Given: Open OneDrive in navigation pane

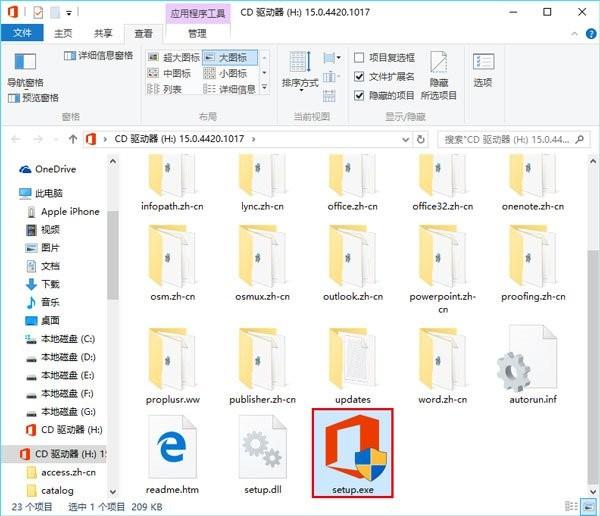Looking at the screenshot, I should coord(48,169).
